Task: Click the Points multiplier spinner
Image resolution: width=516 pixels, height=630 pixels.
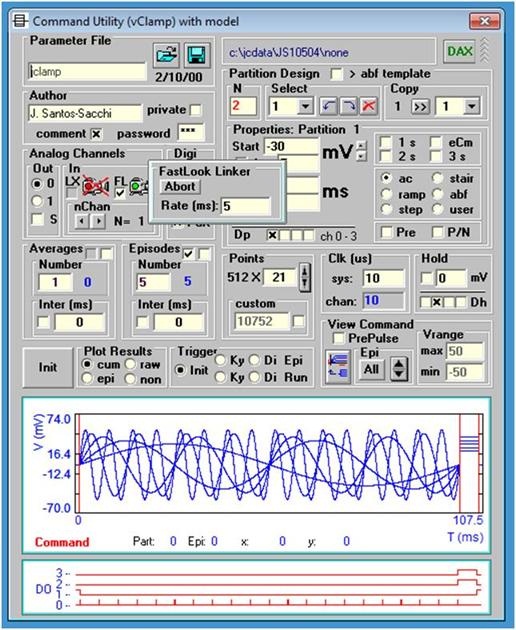Action: coord(305,277)
